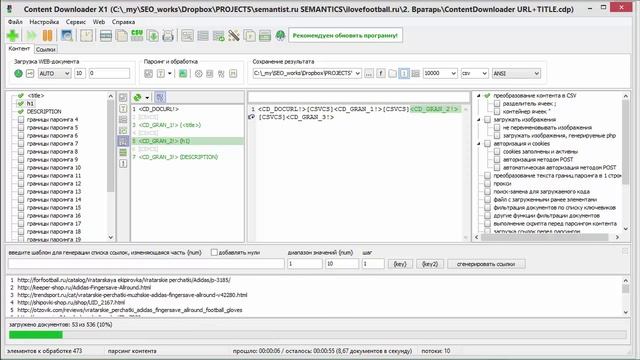Collapse загружать изображения tree node
This screenshot has width=640, height=360.
(479, 120)
